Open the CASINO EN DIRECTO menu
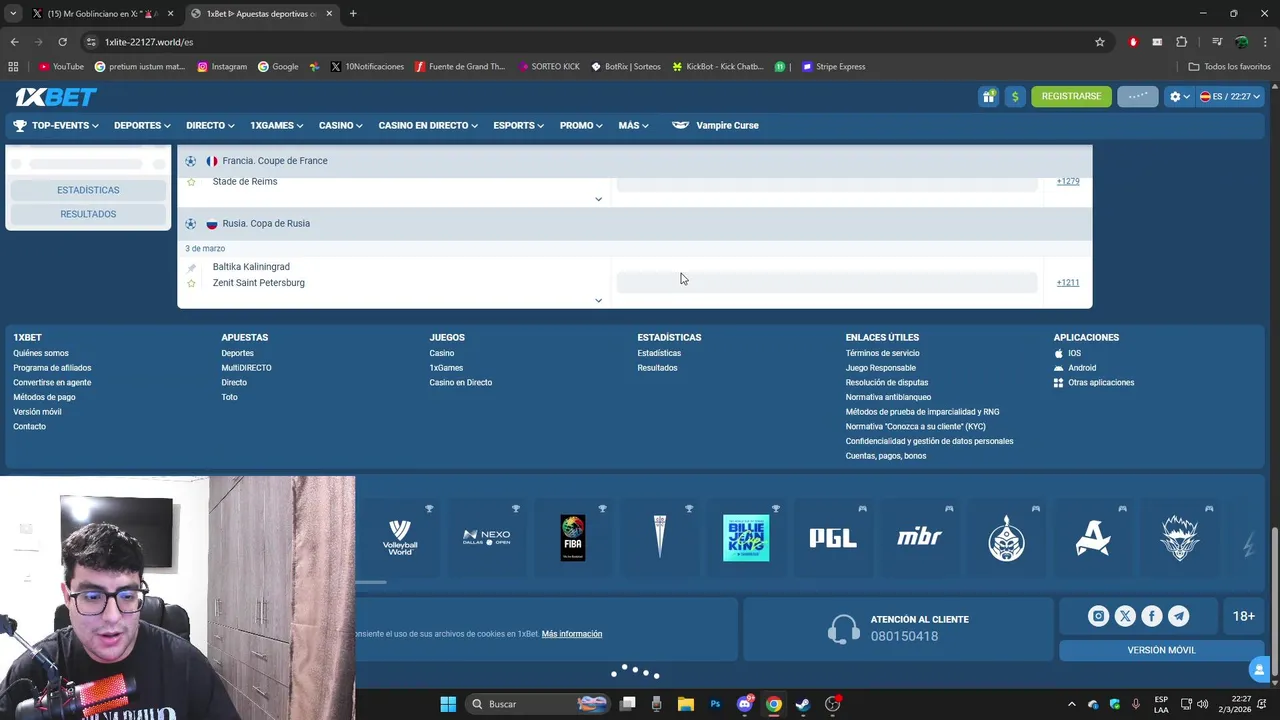Image resolution: width=1280 pixels, height=720 pixels. (x=428, y=125)
